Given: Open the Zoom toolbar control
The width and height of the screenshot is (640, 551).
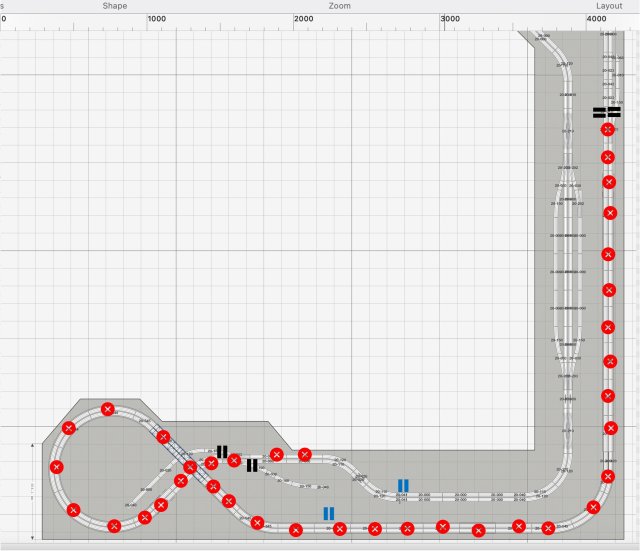Looking at the screenshot, I should tap(339, 6).
